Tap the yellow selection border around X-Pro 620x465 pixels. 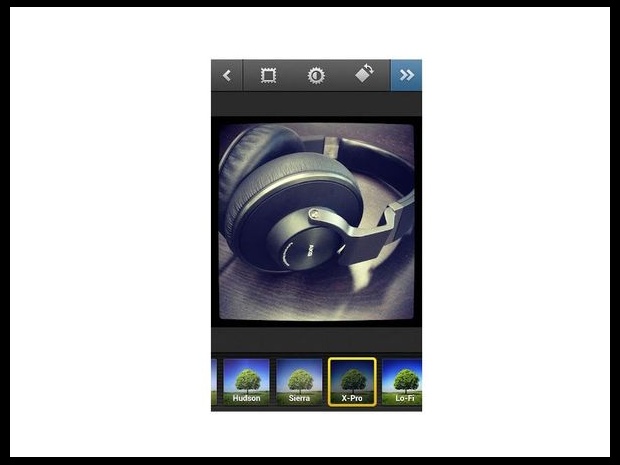pyautogui.click(x=352, y=358)
